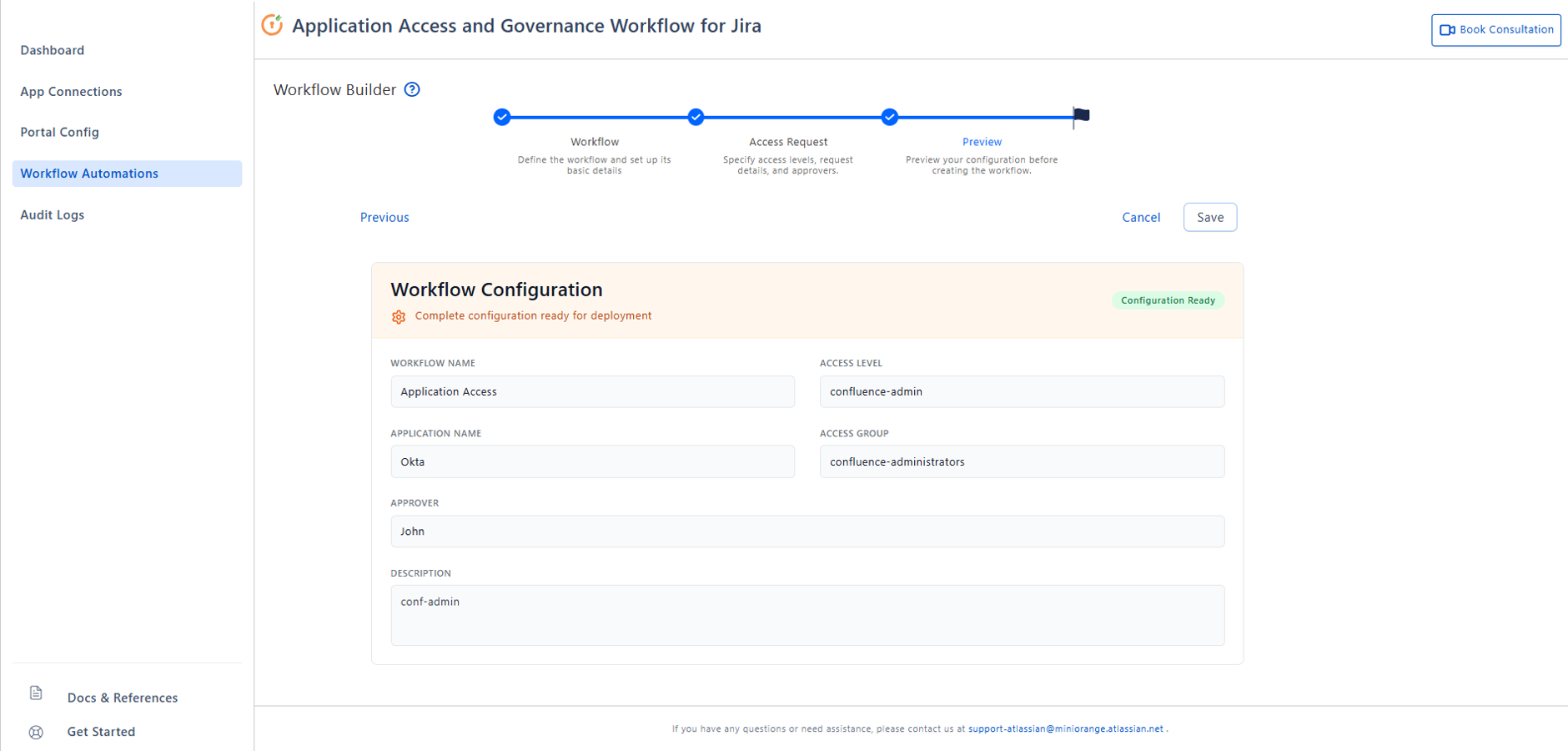
Task: Open Portal Config from sidebar
Action: pos(60,132)
